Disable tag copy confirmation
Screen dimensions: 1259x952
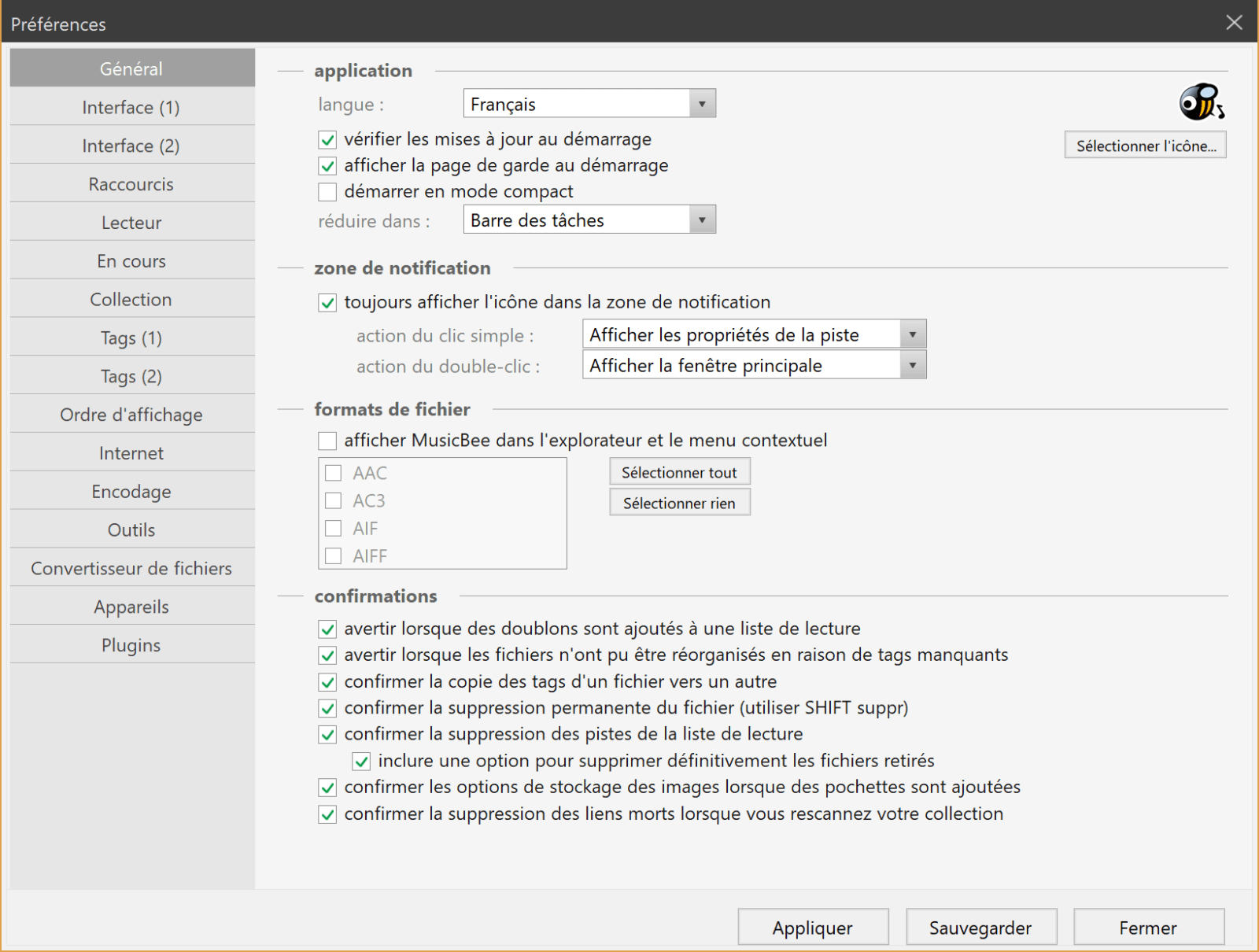pyautogui.click(x=327, y=682)
